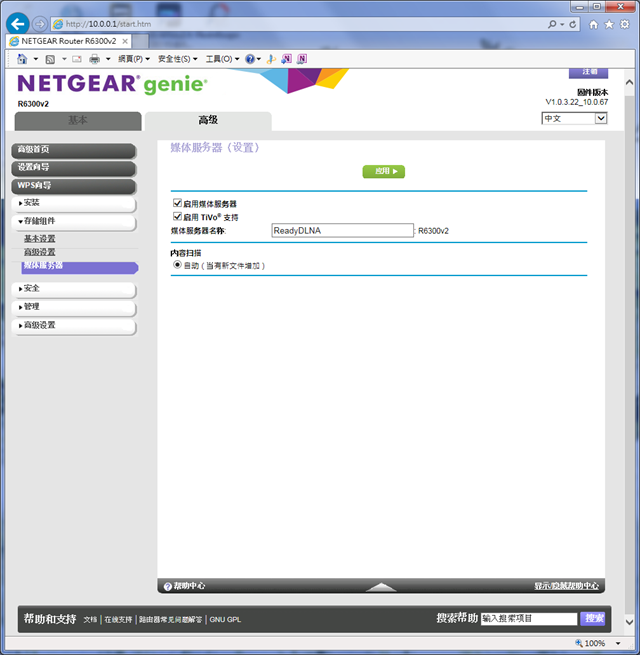640x655 pixels.
Task: Click the RSS feeds icon
Action: point(50,59)
